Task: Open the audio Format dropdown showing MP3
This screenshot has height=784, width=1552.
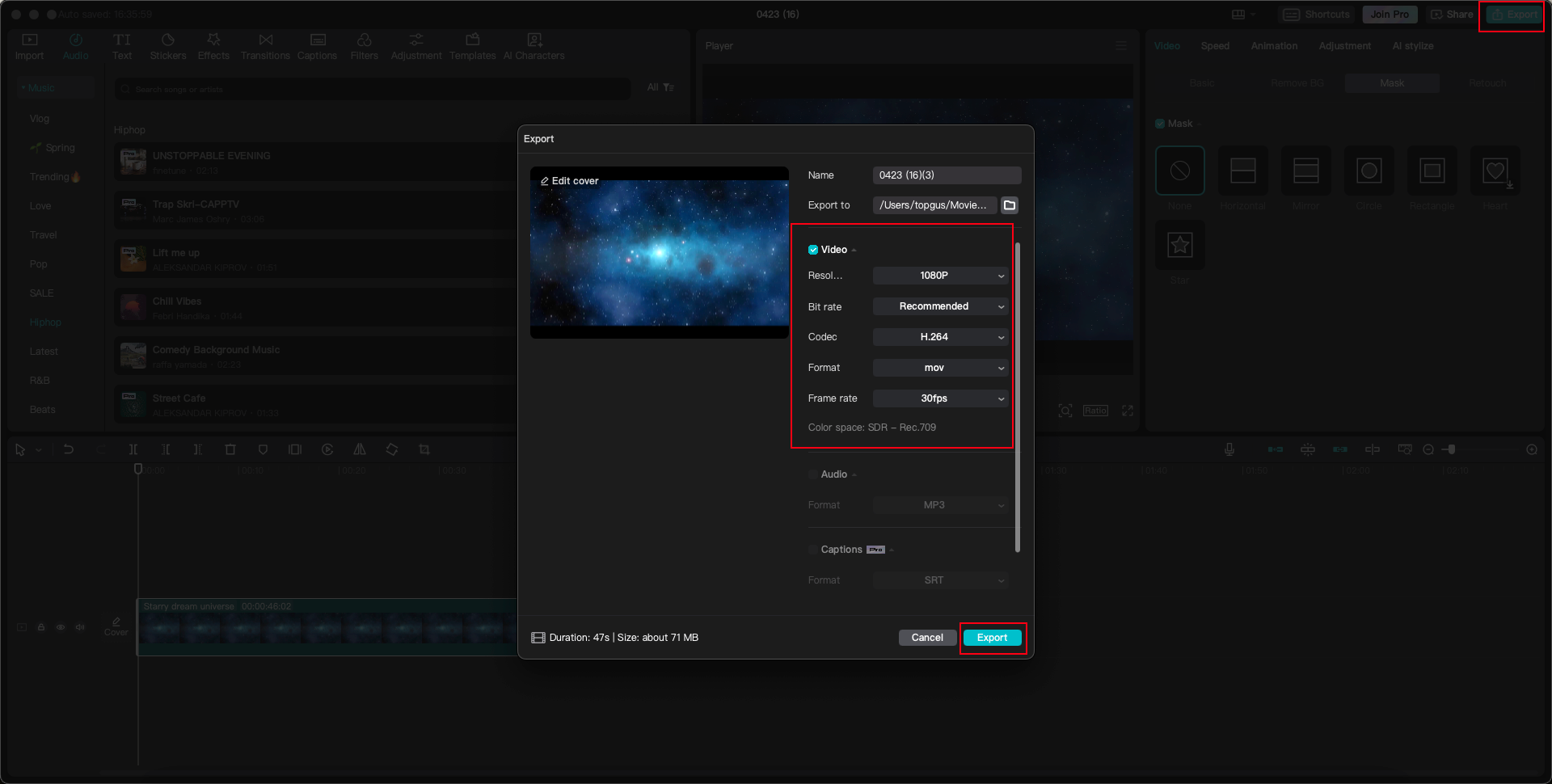Action: (941, 505)
